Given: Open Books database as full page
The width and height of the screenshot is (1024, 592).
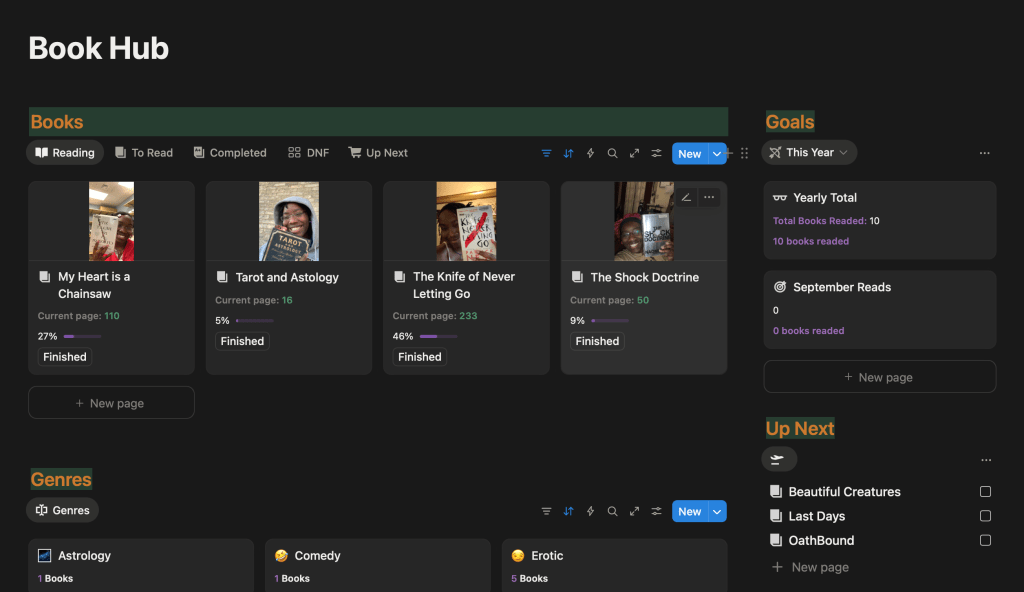Looking at the screenshot, I should [x=634, y=153].
